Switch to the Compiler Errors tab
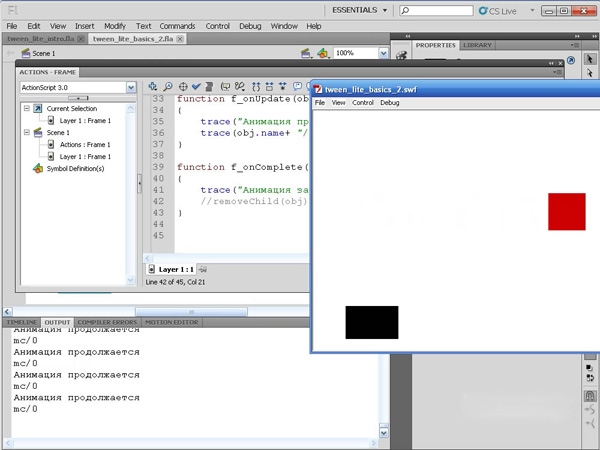This screenshot has width=600, height=450. click(x=106, y=322)
